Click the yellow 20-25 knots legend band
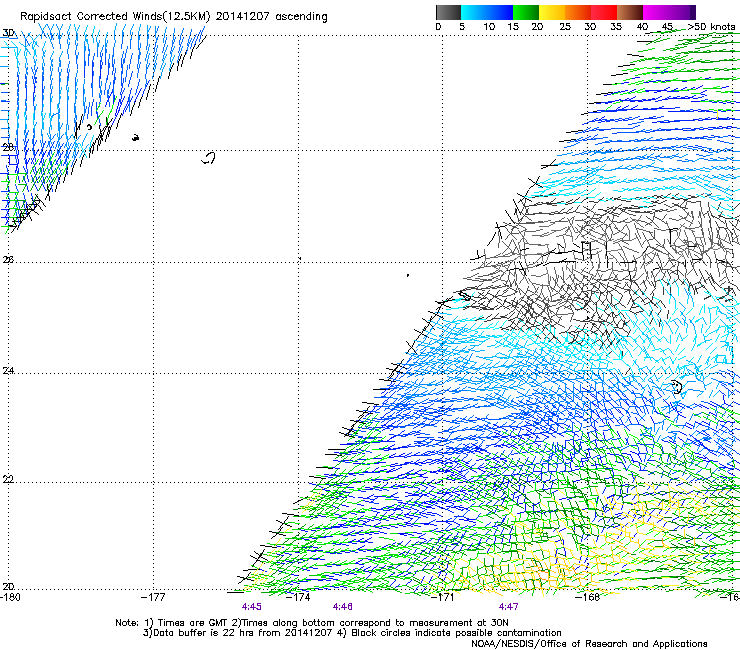Screen dimensions: 740x650 (x=551, y=12)
